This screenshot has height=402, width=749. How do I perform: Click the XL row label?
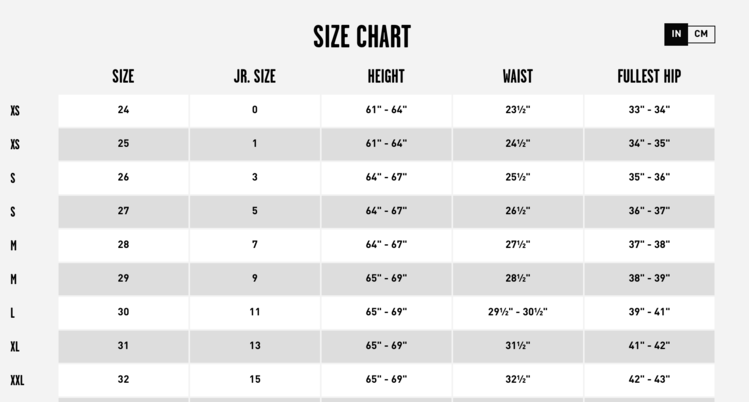[x=15, y=346]
